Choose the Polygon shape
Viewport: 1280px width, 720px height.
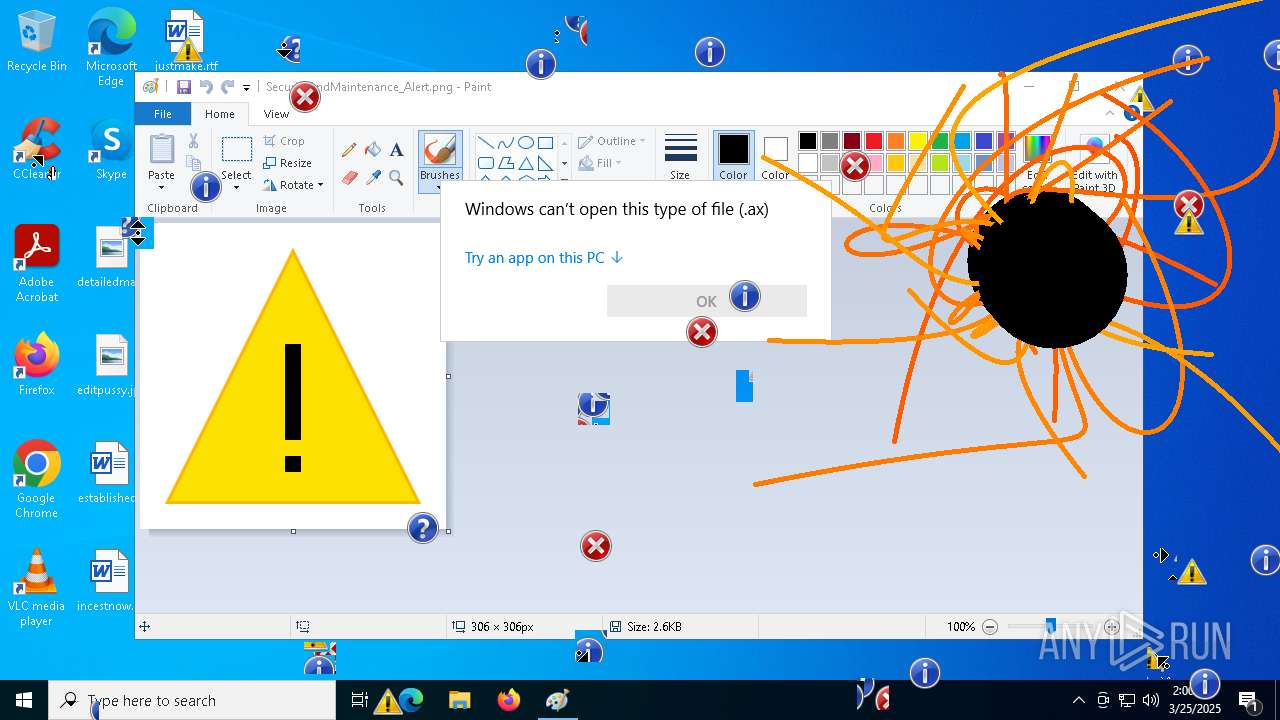tap(505, 163)
